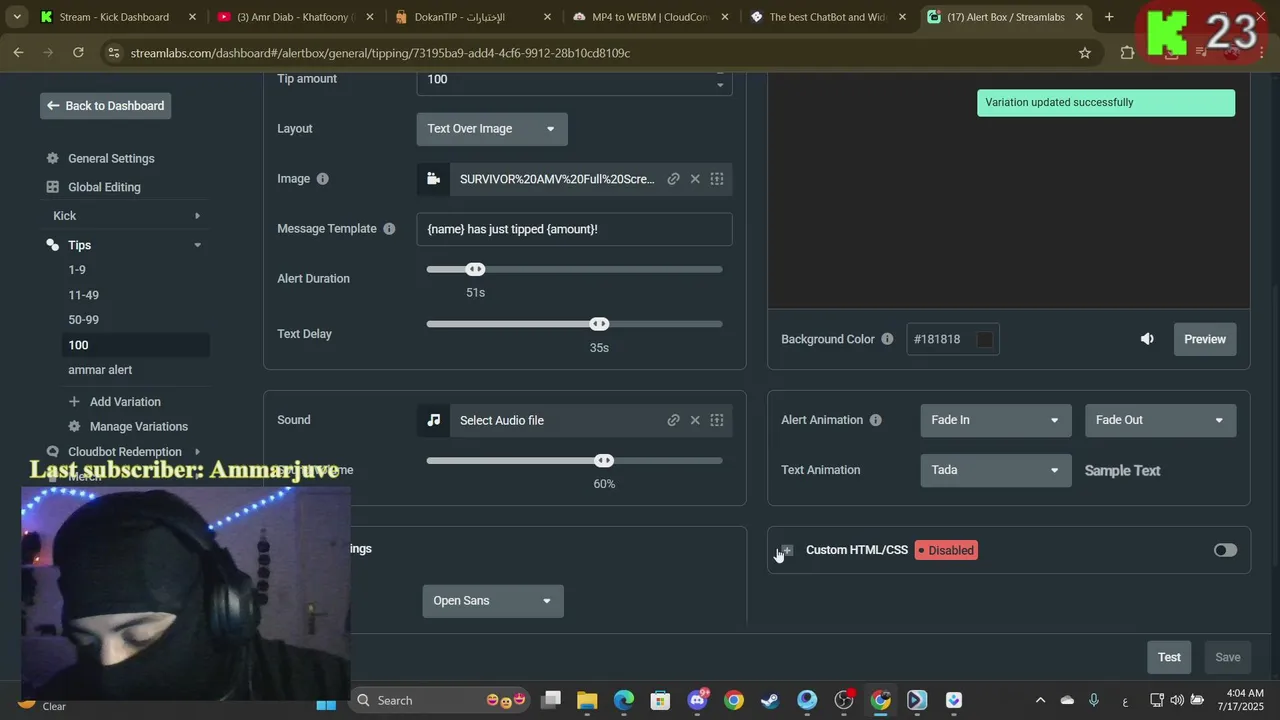
Task: Show the Background Color info icon
Action: [886, 339]
